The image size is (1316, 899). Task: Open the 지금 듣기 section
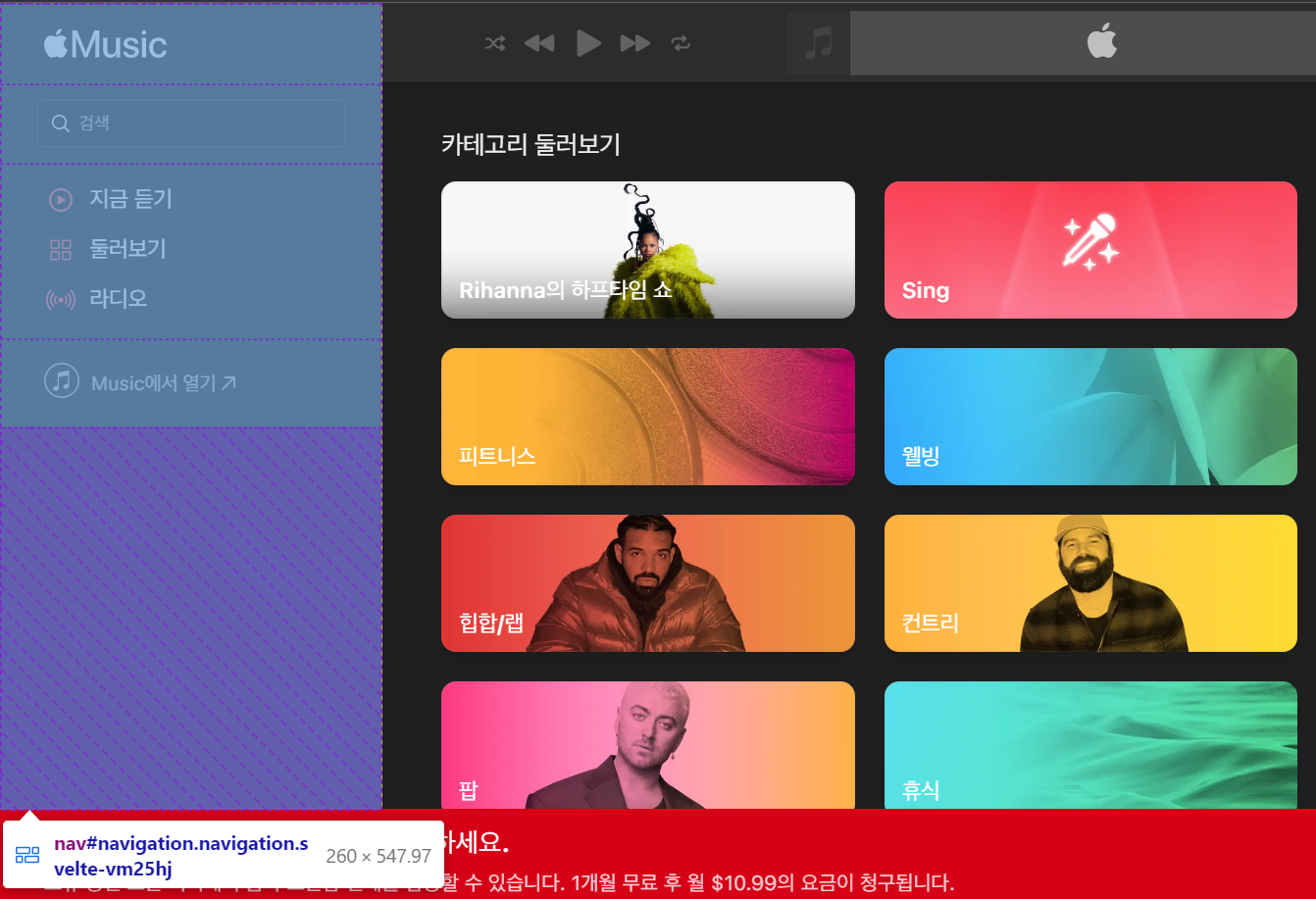130,199
